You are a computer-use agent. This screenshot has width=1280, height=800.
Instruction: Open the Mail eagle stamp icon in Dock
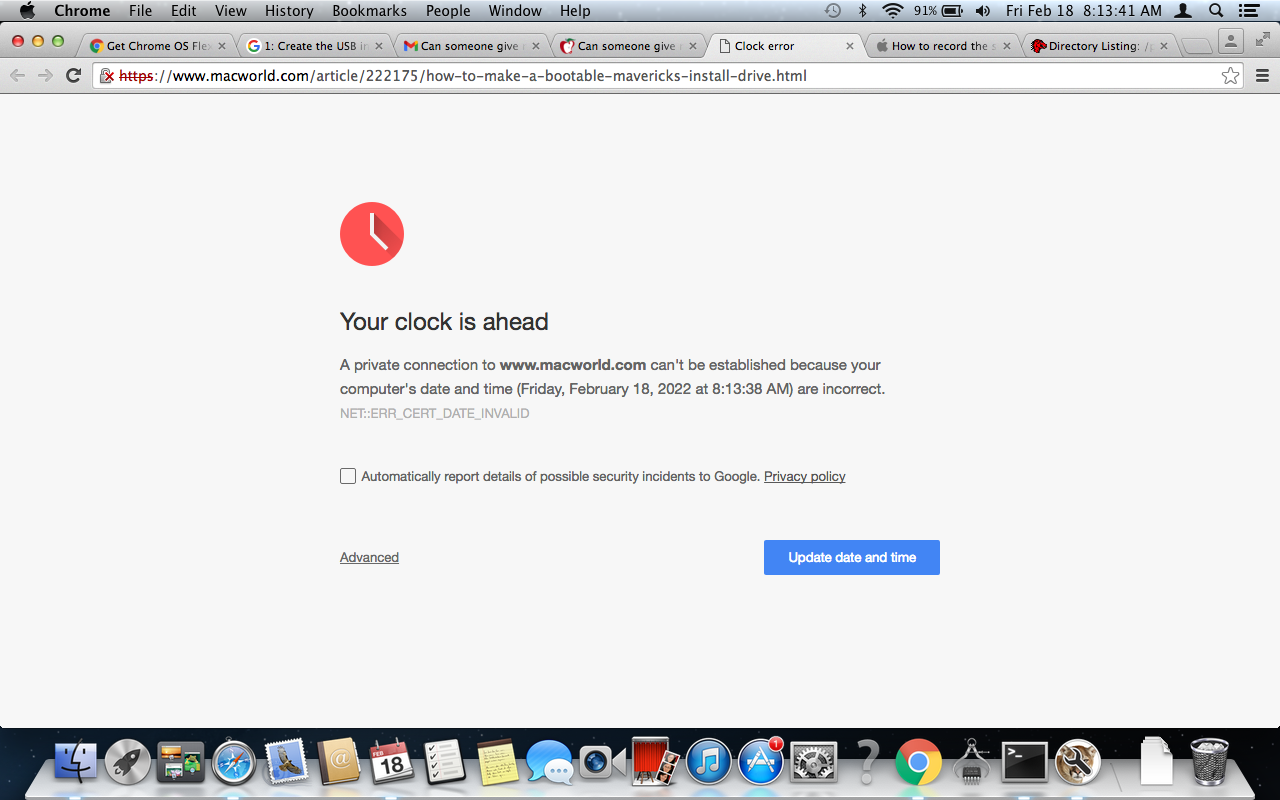pos(287,763)
